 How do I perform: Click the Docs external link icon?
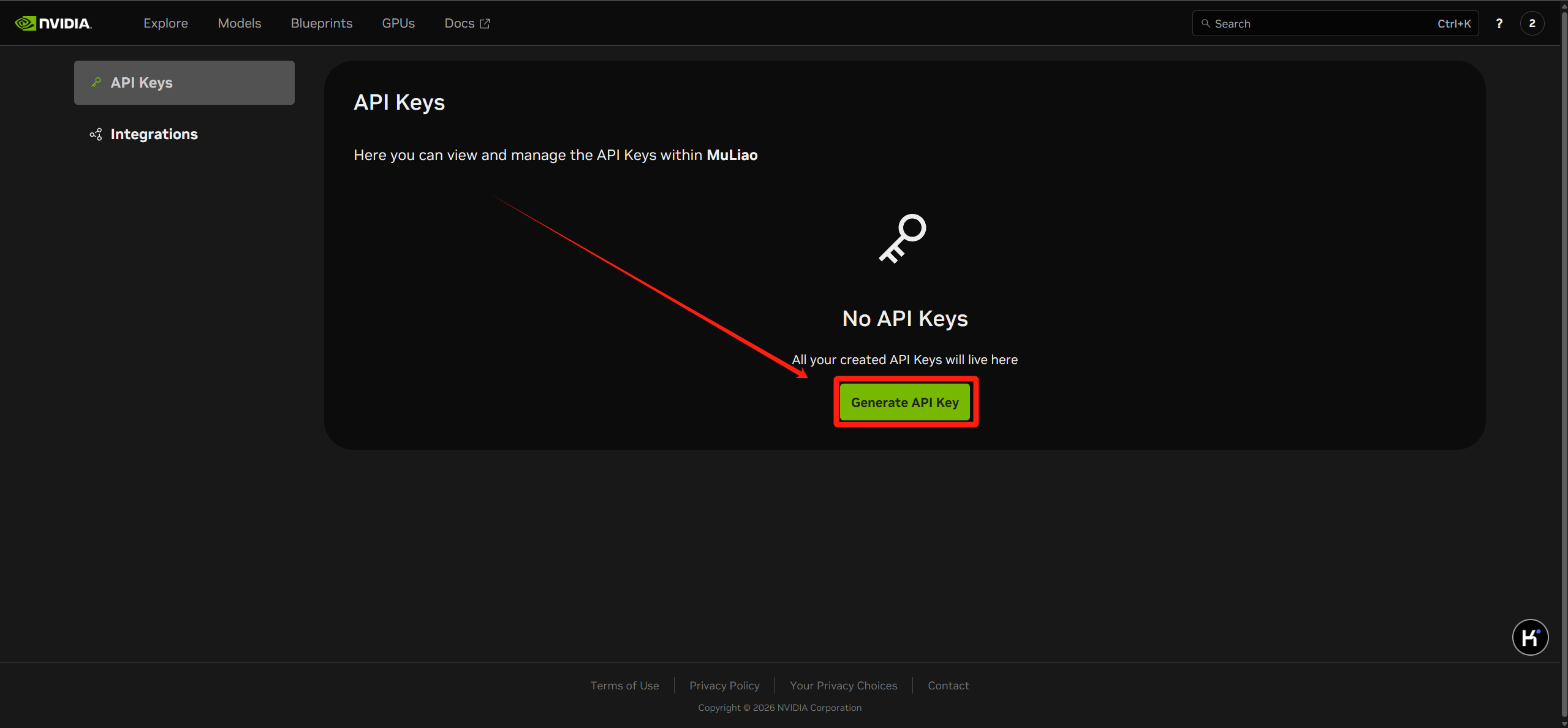pyautogui.click(x=485, y=23)
